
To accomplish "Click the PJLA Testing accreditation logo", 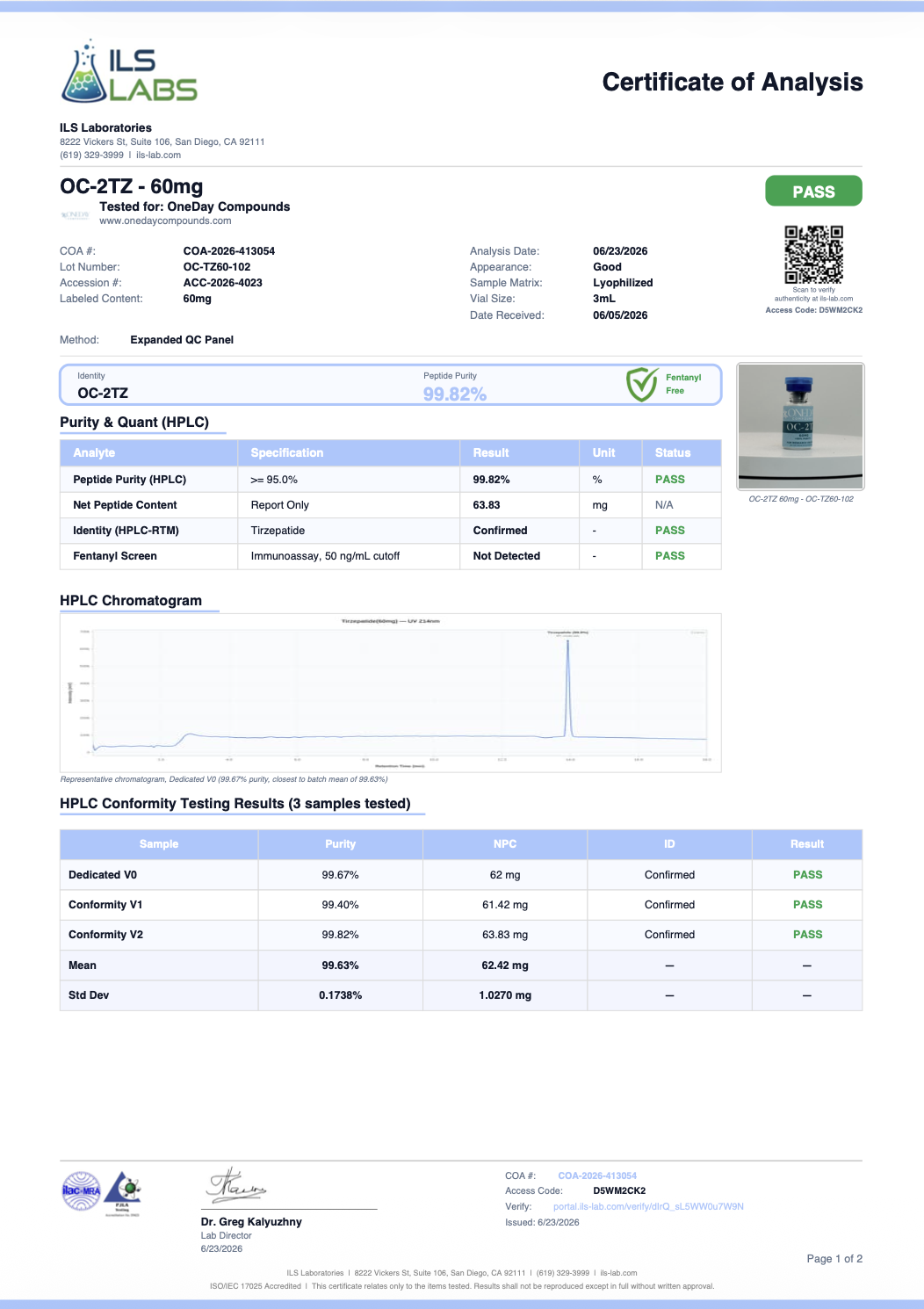I will click(x=123, y=1193).
